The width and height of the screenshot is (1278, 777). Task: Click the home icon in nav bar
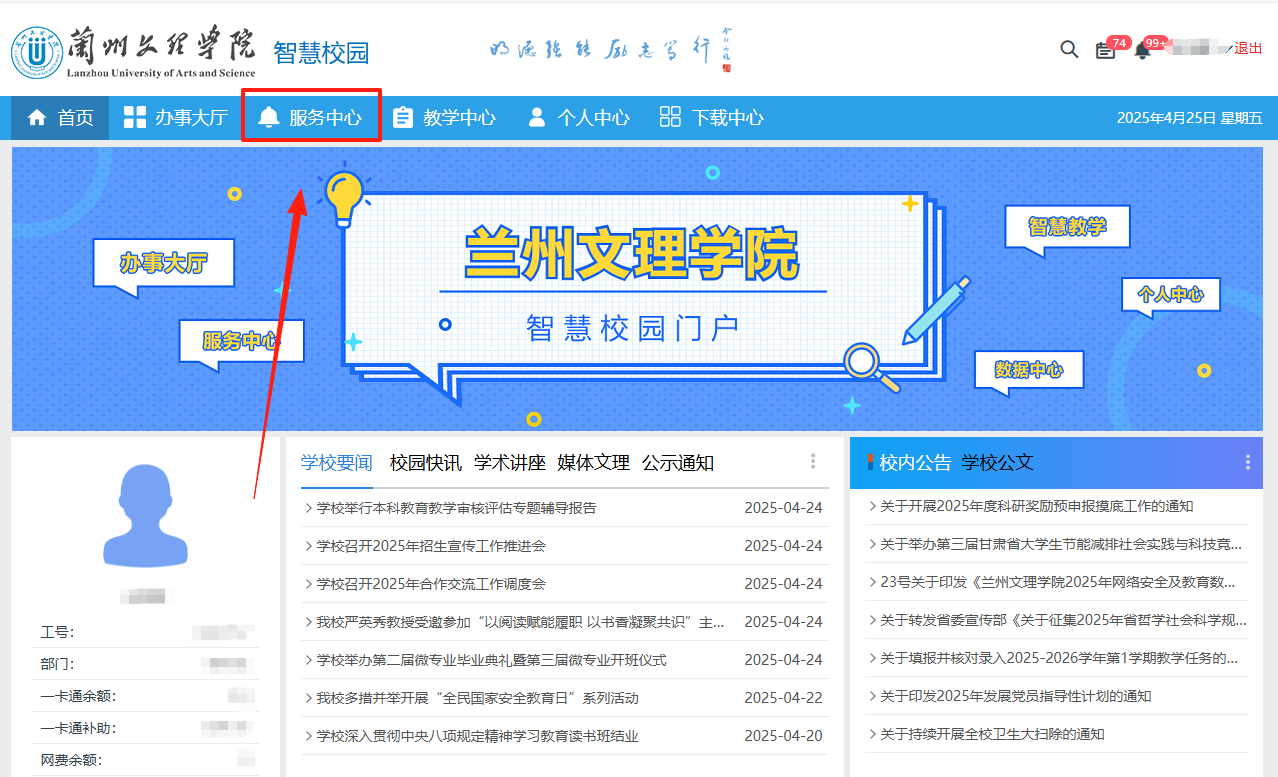37,117
